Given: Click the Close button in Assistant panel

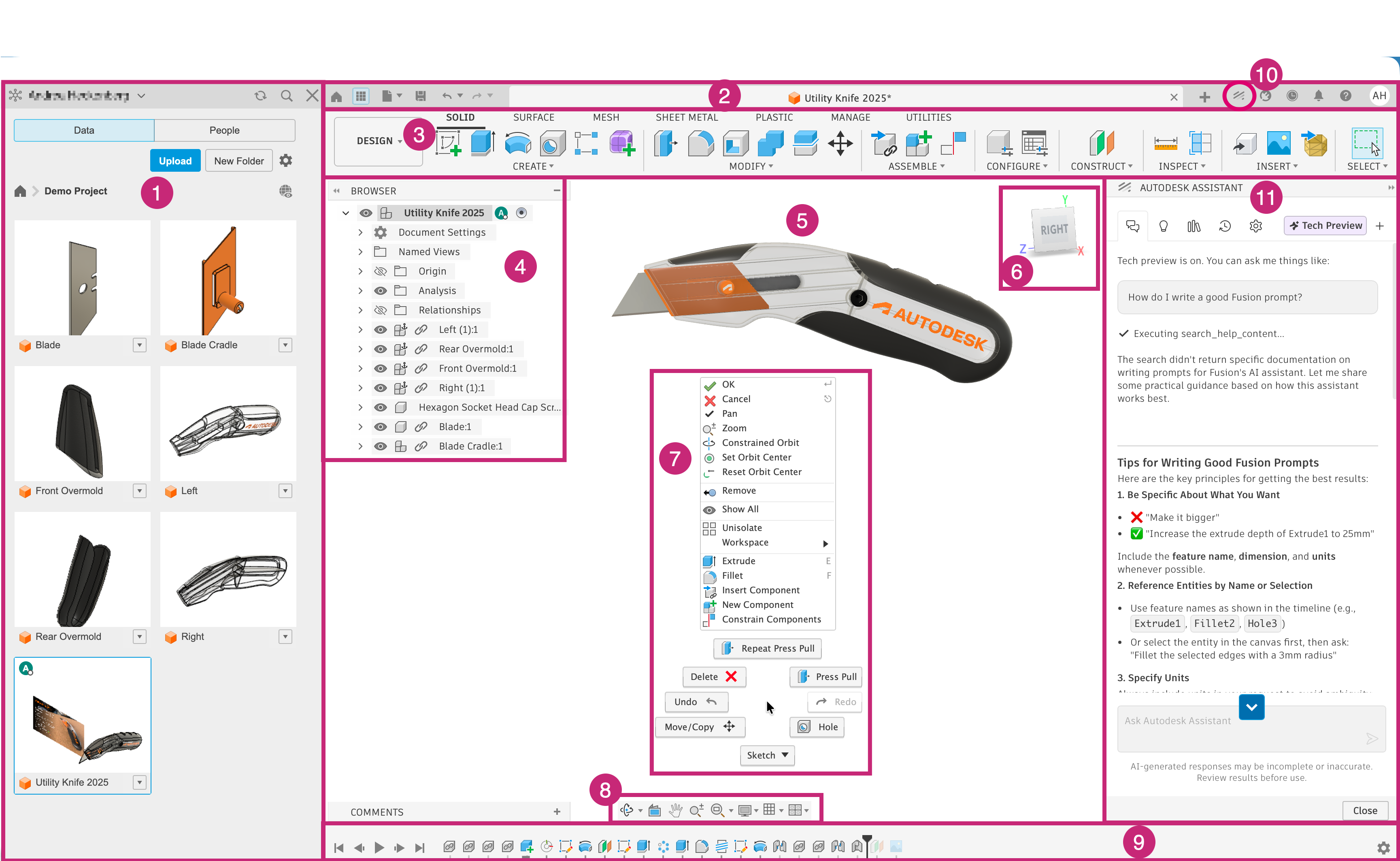Looking at the screenshot, I should pos(1365,810).
